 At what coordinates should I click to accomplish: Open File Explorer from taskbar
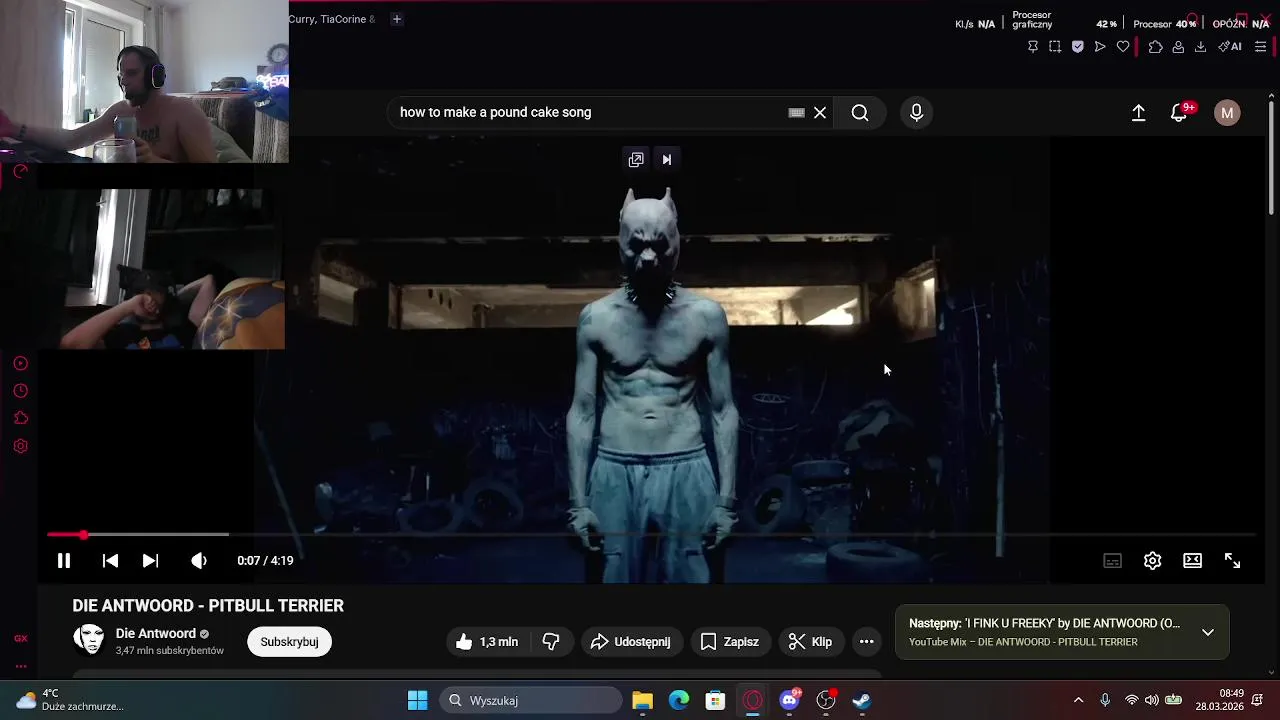pos(642,700)
